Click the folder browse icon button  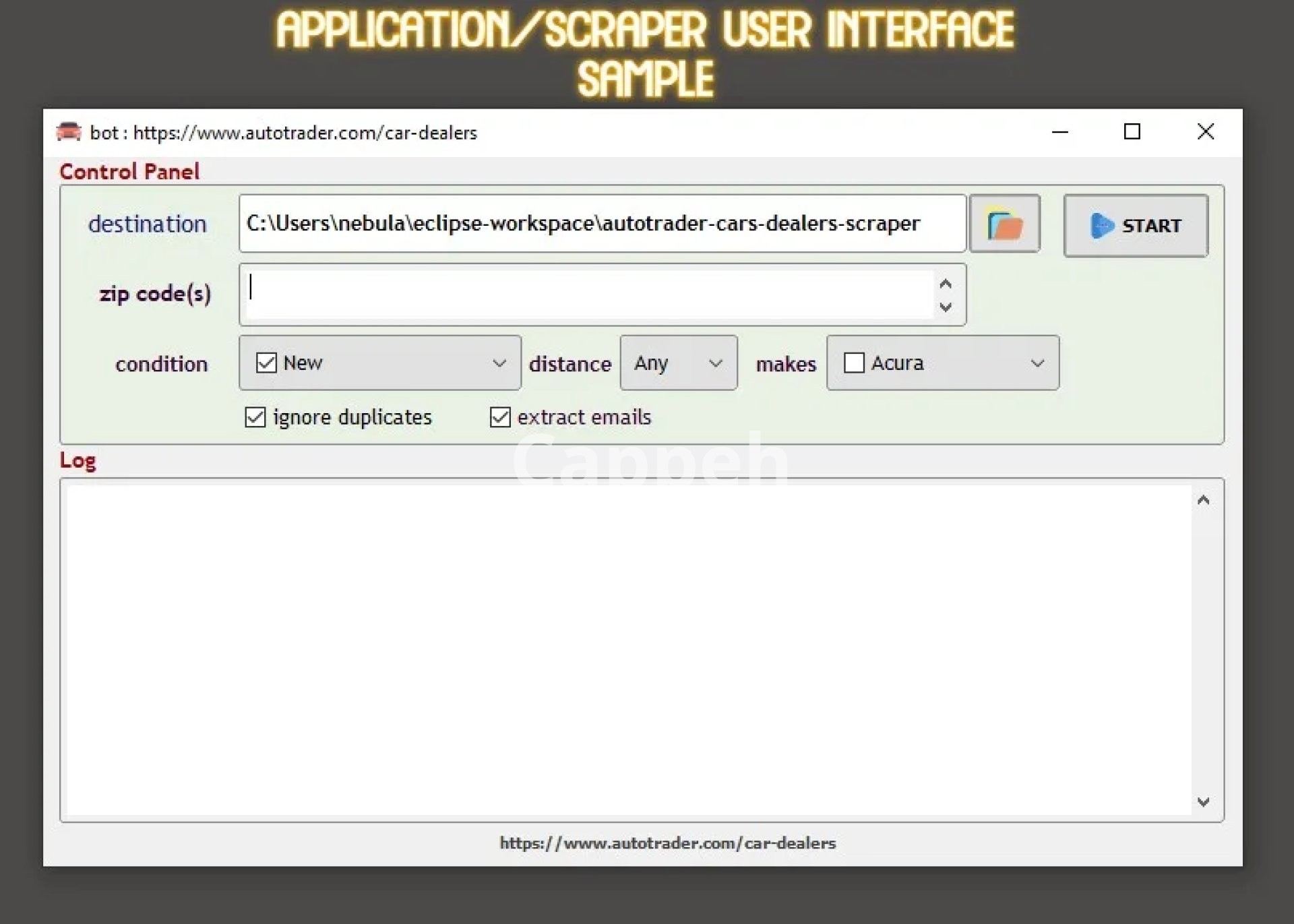(1004, 224)
